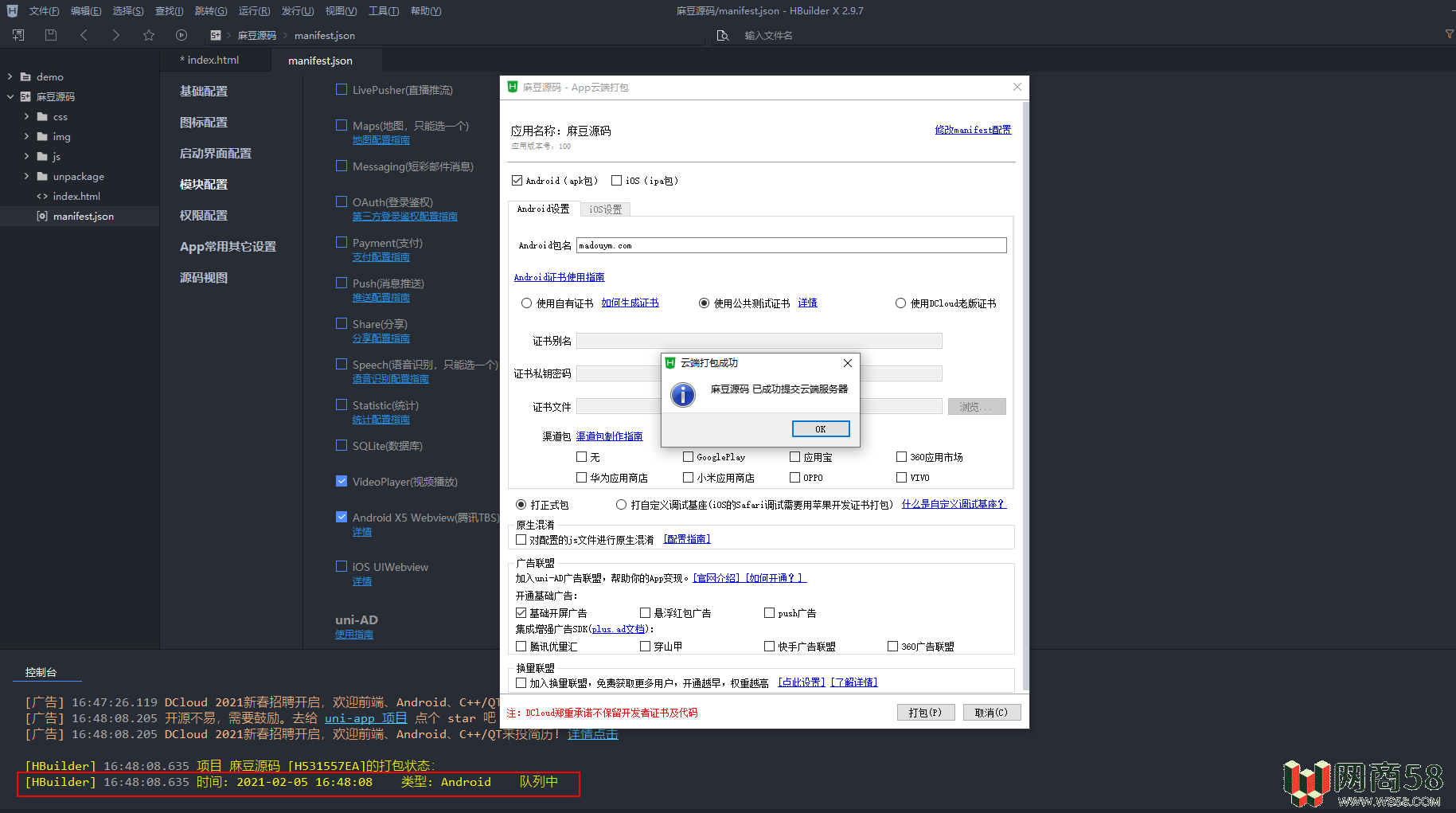Image resolution: width=1456 pixels, height=813 pixels.
Task: Click the uni-app 项目 link in console
Action: tap(365, 718)
